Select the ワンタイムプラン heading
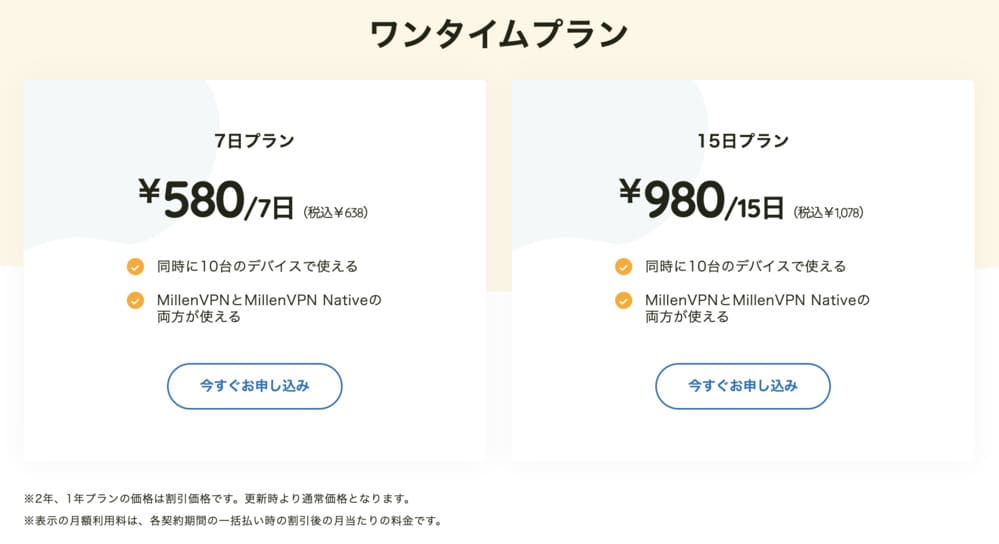This screenshot has height=544, width=999. [499, 34]
